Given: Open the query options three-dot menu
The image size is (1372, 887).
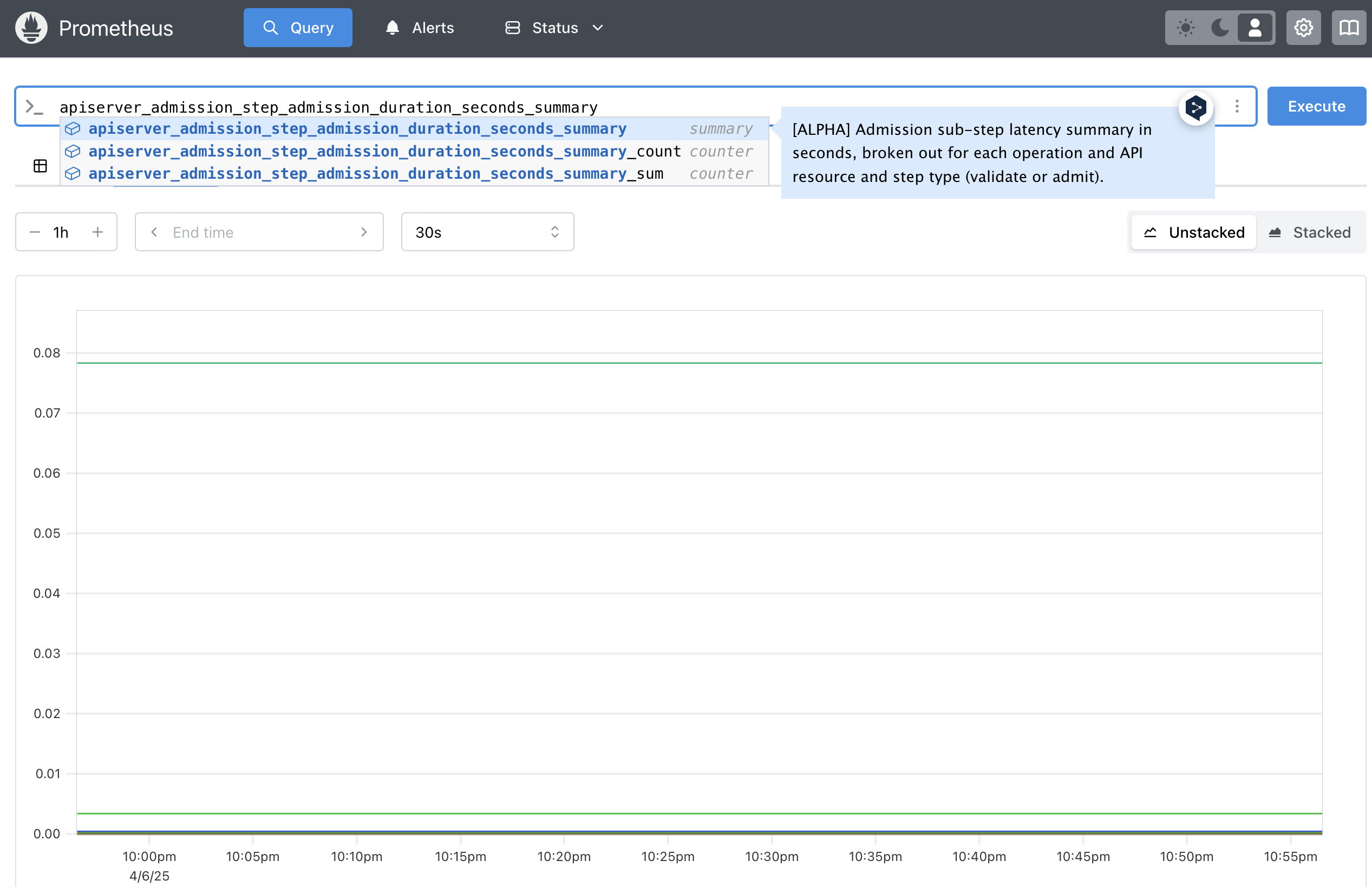Looking at the screenshot, I should [x=1237, y=107].
